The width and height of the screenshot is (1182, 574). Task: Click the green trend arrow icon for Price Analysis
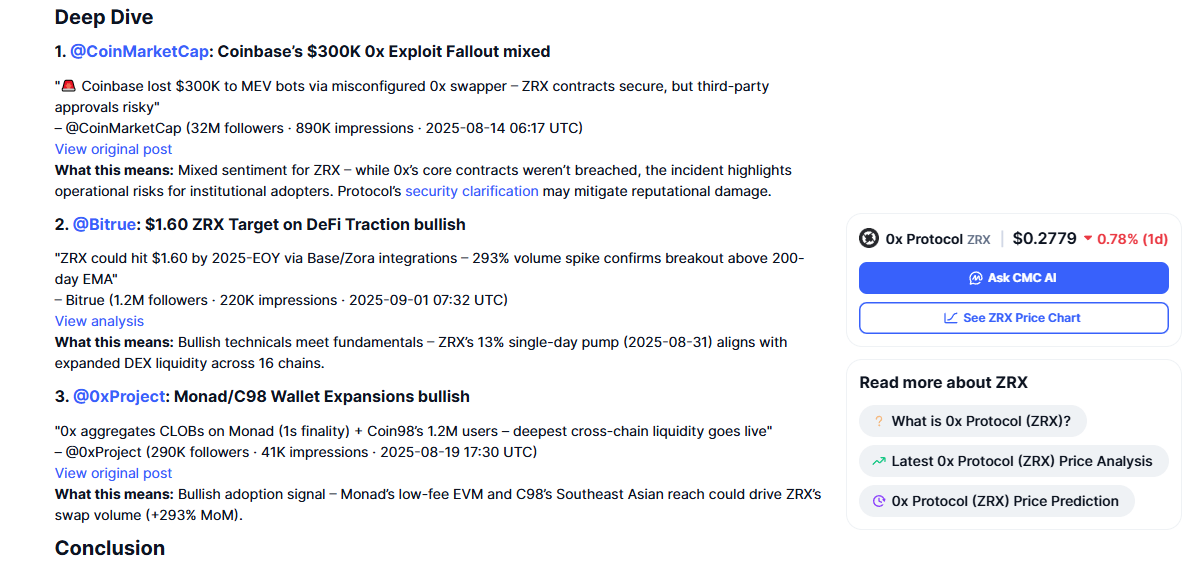[878, 461]
